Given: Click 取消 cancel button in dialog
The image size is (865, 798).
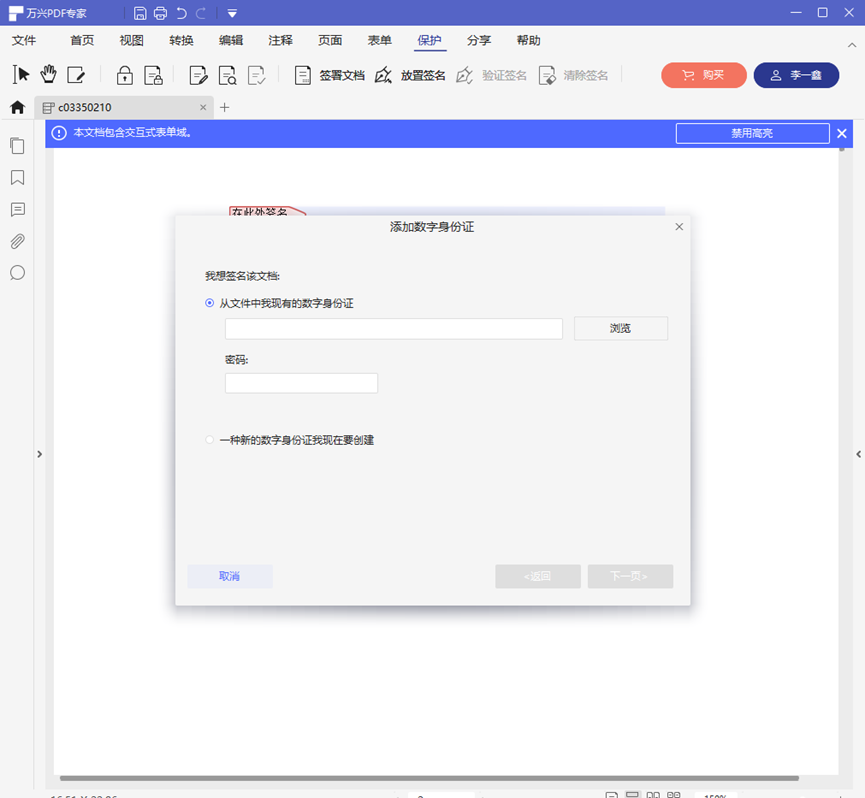Looking at the screenshot, I should 229,576.
